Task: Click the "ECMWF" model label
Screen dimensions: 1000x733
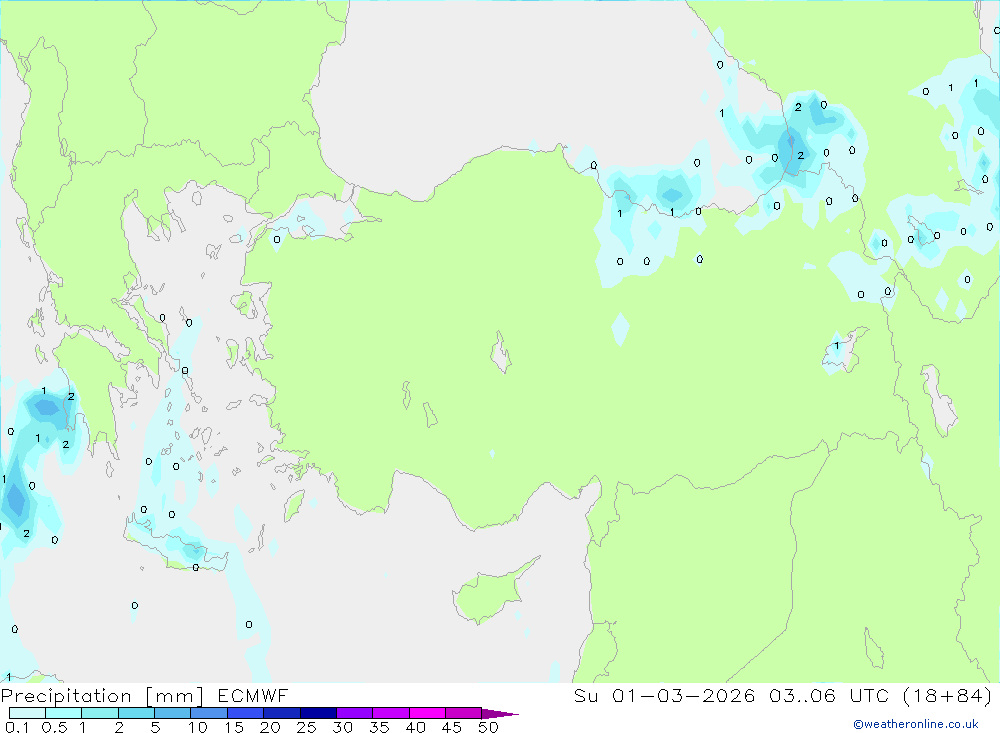Action: (x=253, y=696)
